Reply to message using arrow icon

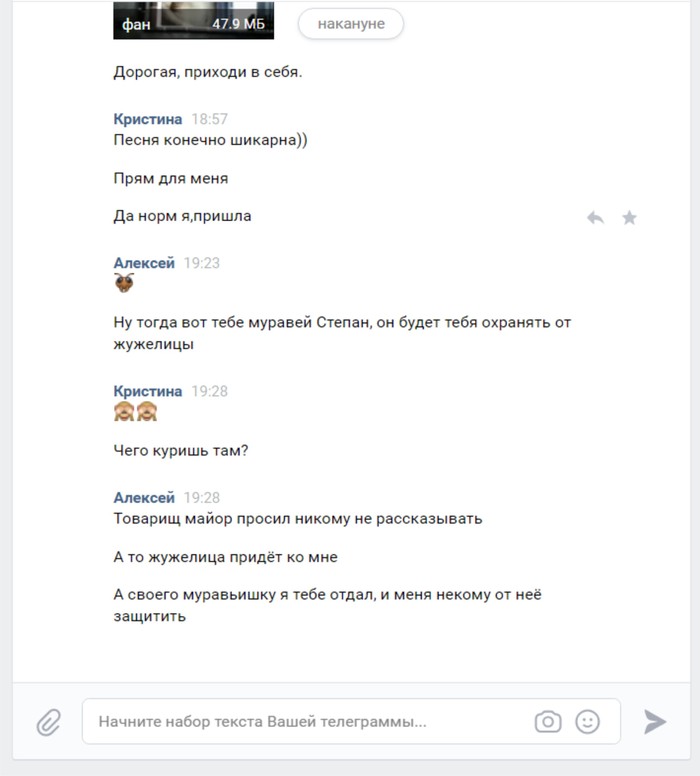point(596,218)
